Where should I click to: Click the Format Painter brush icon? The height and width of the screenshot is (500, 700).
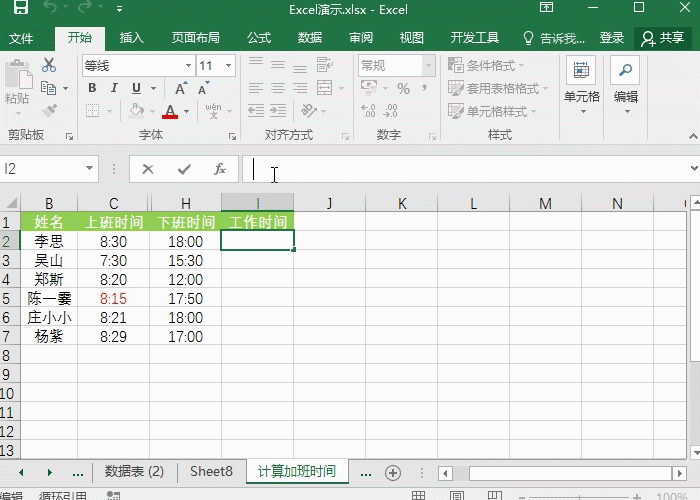point(49,111)
